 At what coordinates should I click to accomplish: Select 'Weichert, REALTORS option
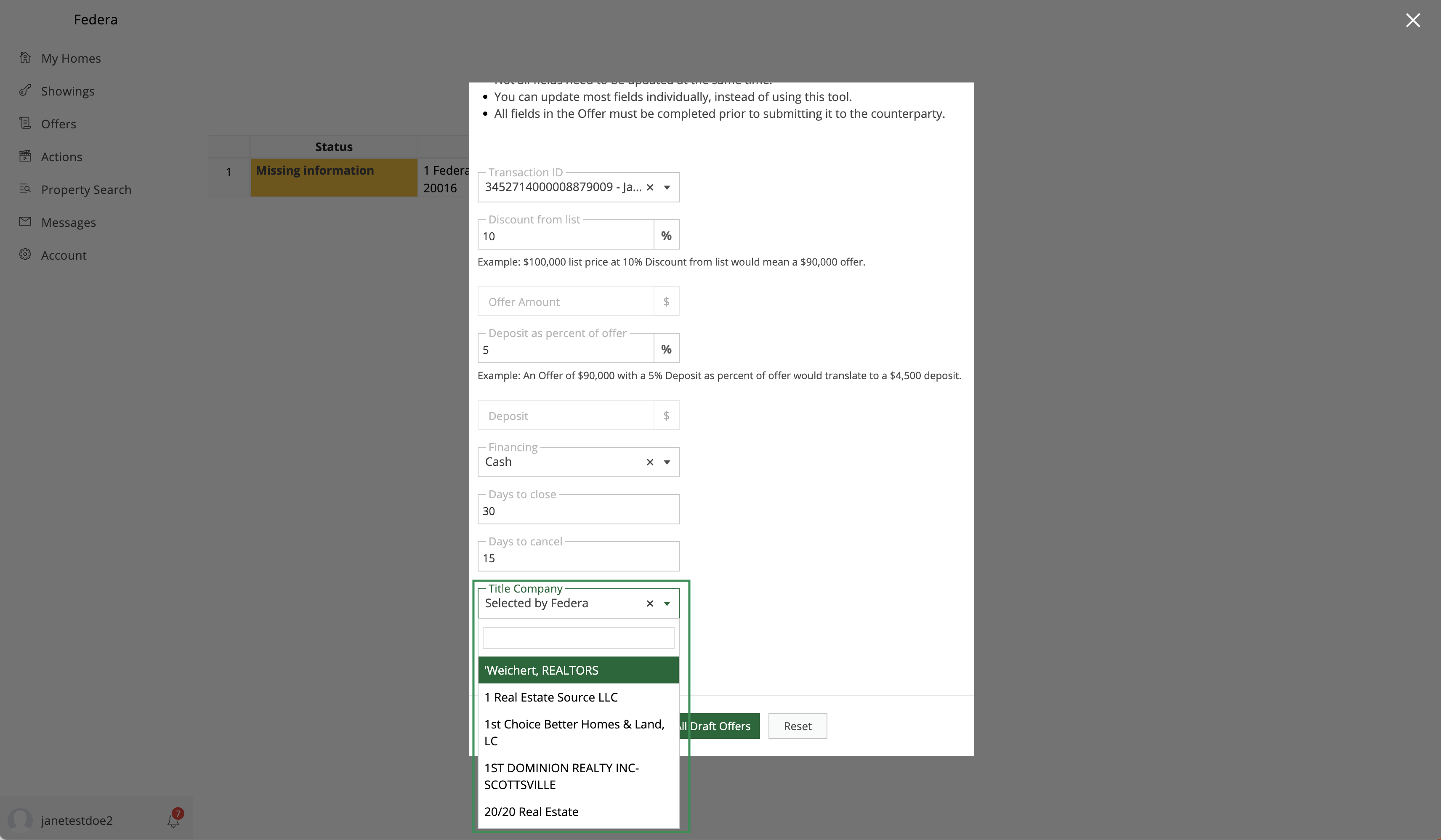coord(578,670)
